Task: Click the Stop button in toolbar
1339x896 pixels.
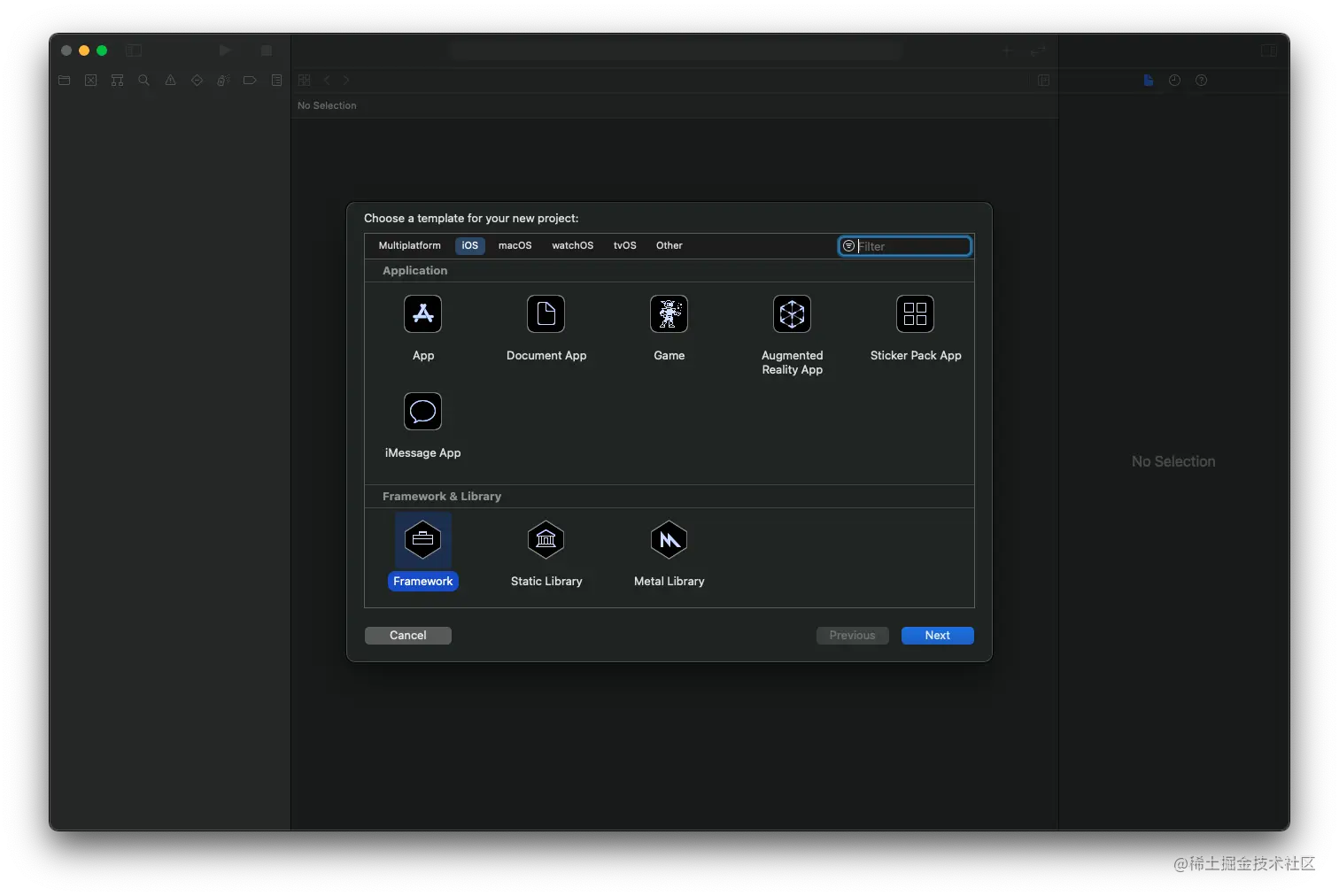Action: tap(266, 50)
